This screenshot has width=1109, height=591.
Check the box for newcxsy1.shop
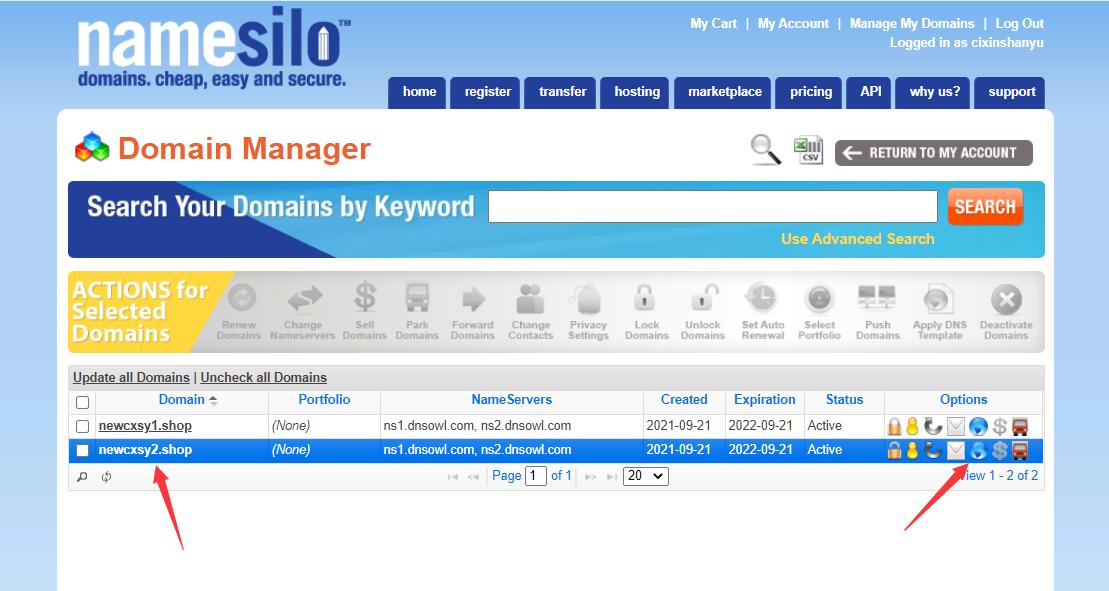(x=83, y=426)
